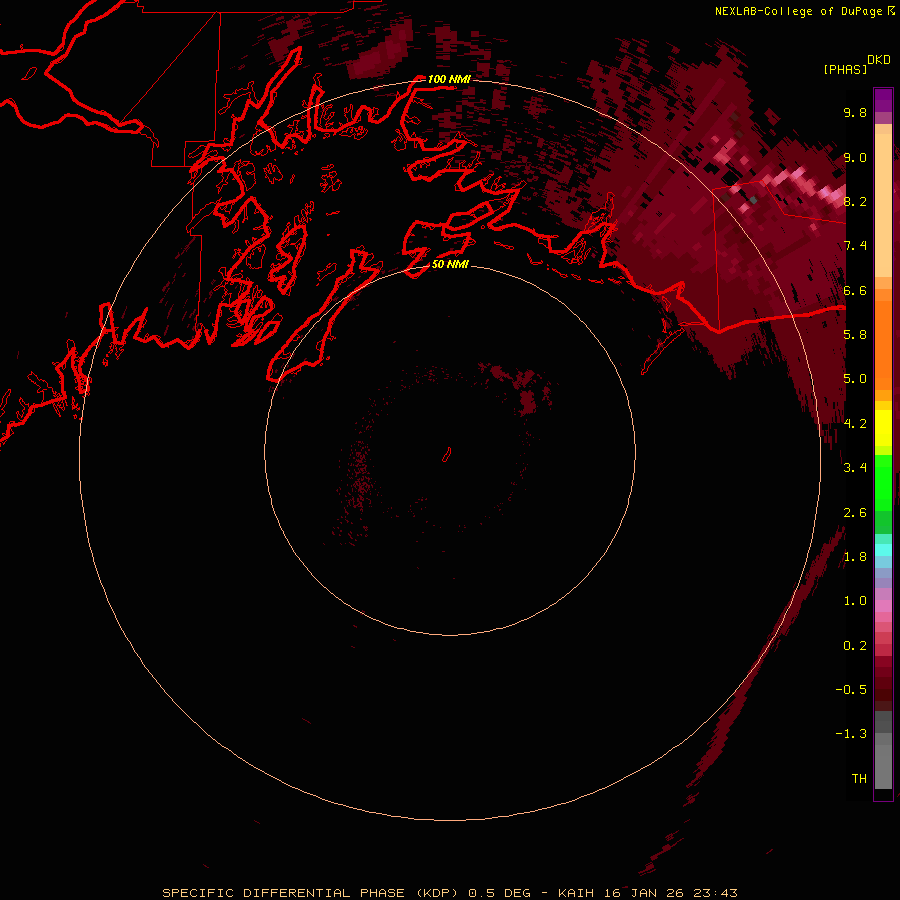Screen dimensions: 900x900
Task: Click the 0.5 DEG elevation text
Action: [499, 893]
